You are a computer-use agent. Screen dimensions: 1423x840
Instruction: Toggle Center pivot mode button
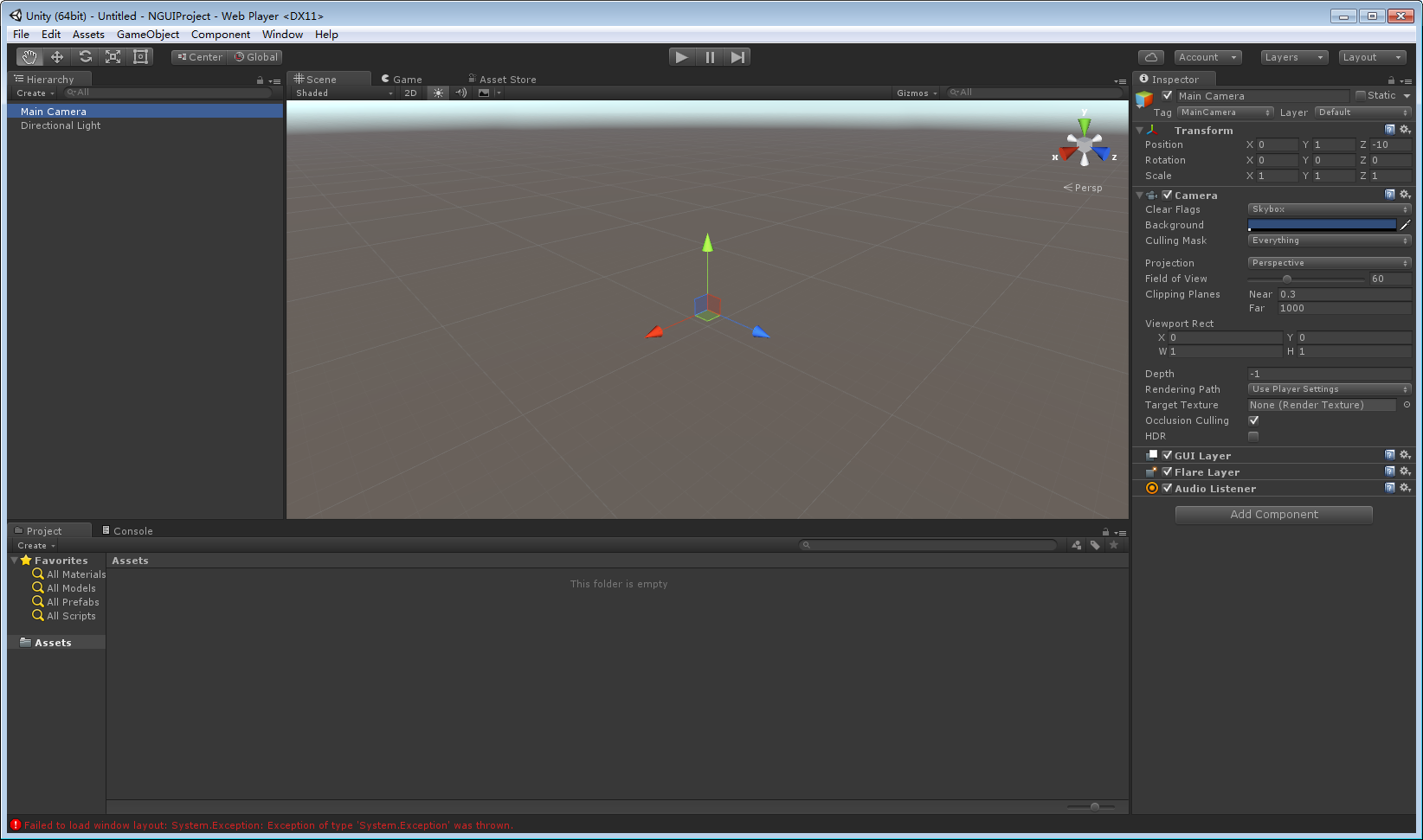pyautogui.click(x=200, y=57)
